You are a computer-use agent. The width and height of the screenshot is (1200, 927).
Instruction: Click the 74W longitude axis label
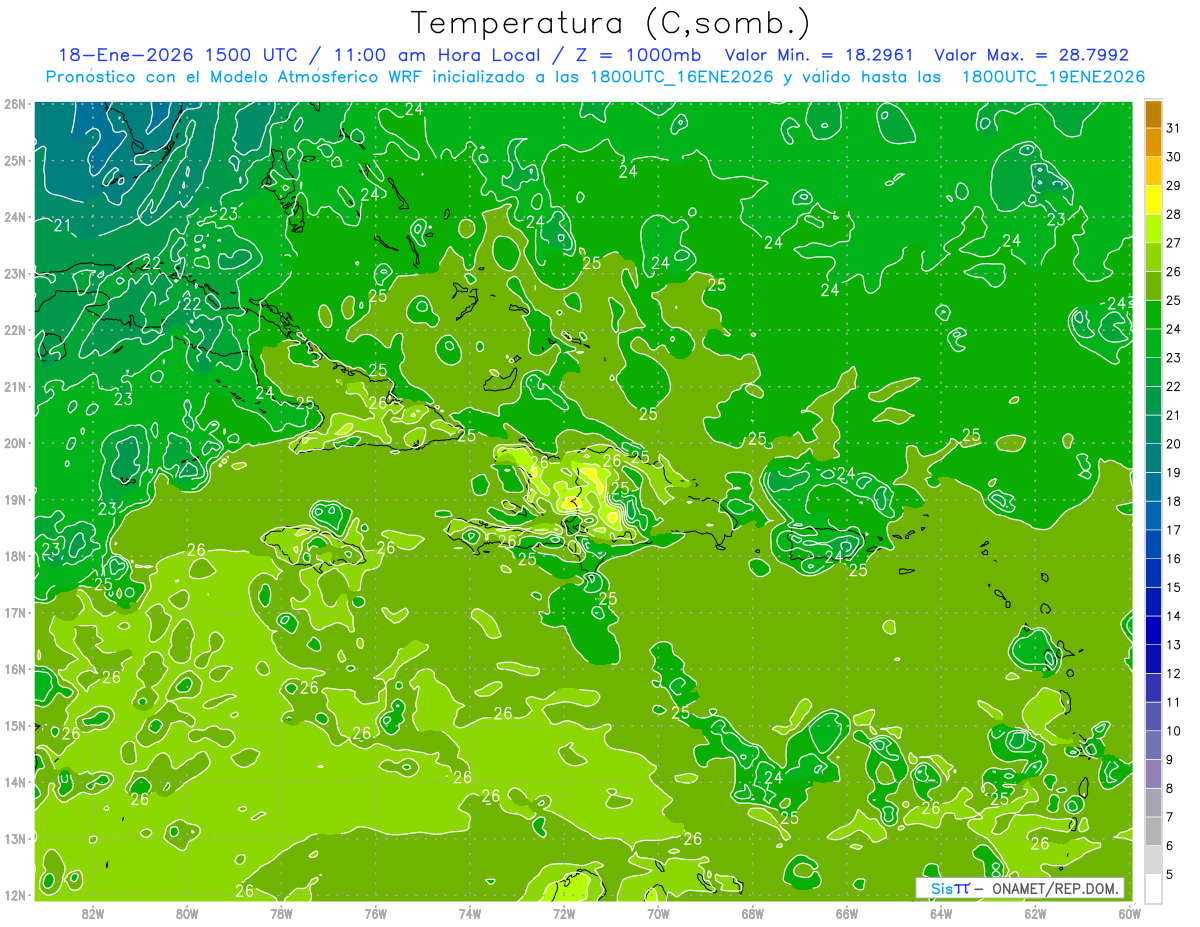pyautogui.click(x=470, y=913)
